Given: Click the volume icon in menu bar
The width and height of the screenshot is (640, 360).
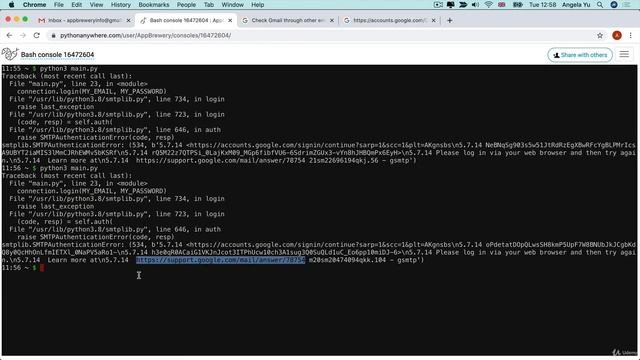Looking at the screenshot, I should click(x=476, y=4).
